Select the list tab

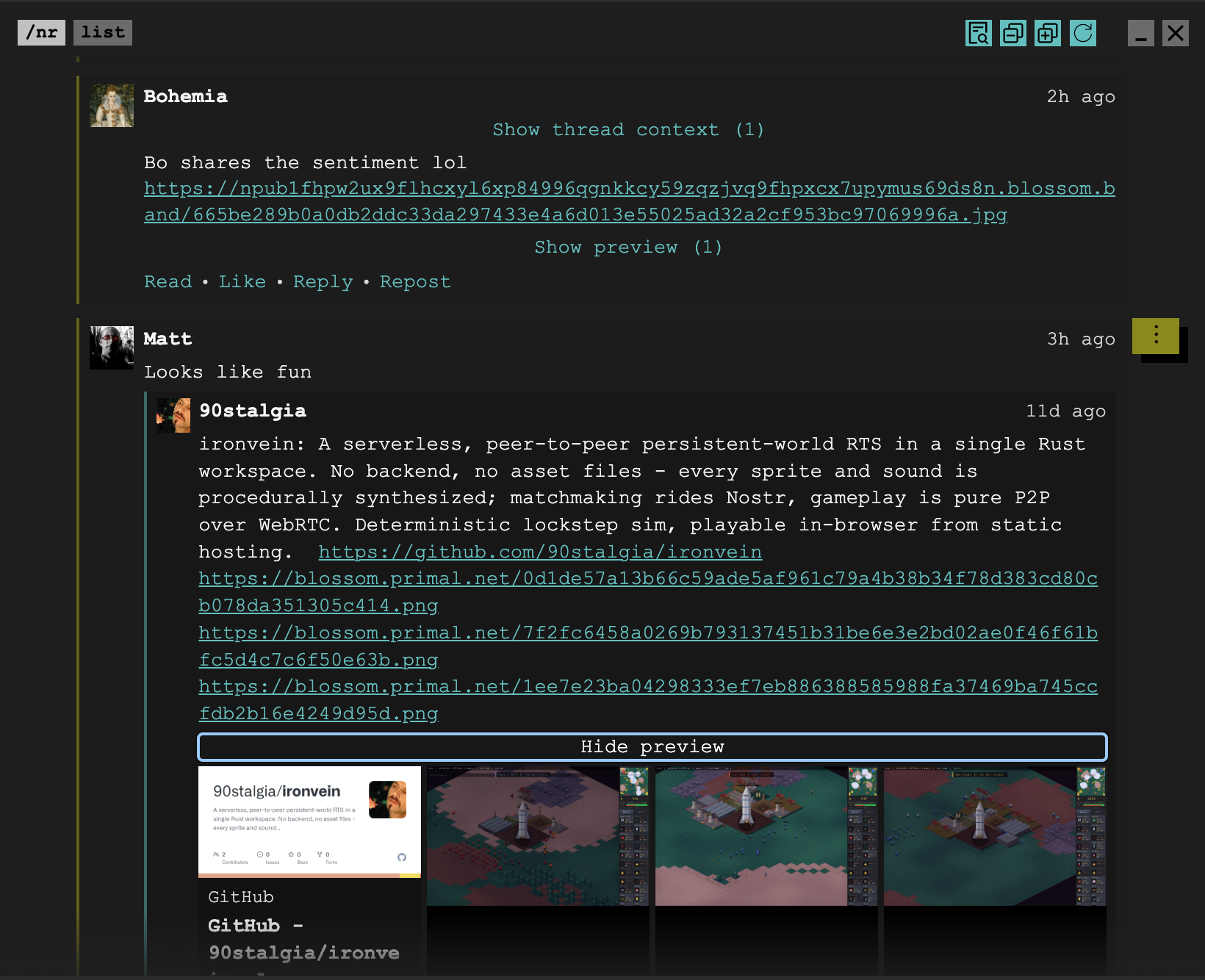coord(103,32)
